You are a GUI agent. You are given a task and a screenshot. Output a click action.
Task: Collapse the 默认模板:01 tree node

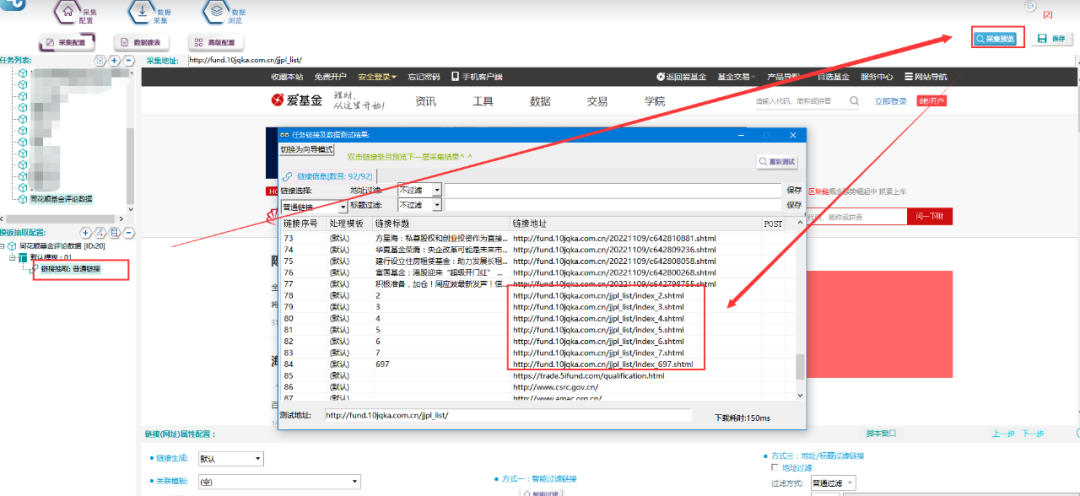(x=12, y=257)
